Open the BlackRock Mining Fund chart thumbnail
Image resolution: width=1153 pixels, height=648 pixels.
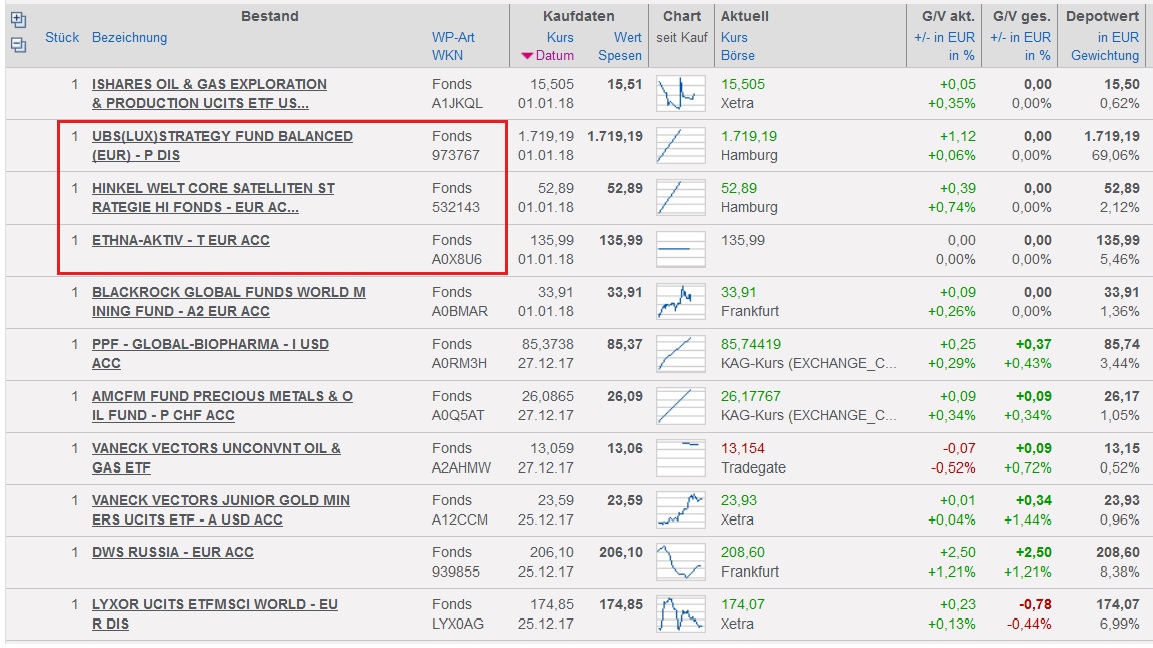[x=681, y=302]
